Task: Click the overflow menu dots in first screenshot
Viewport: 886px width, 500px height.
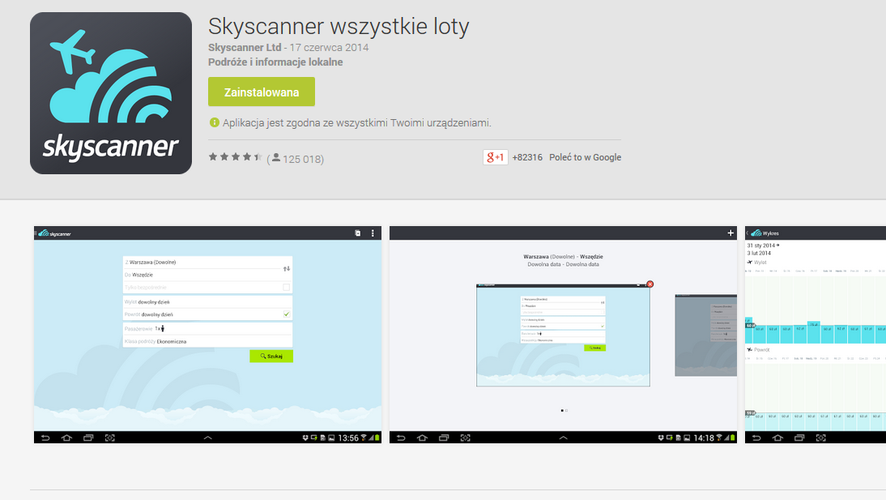Action: coord(372,233)
